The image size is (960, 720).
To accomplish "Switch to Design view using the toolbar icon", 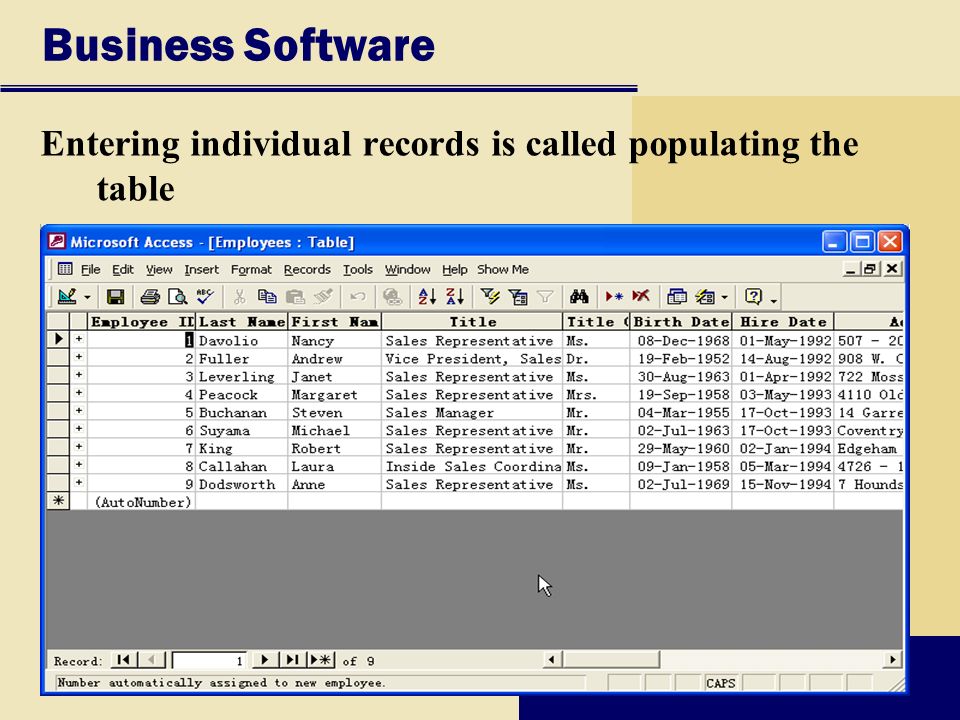I will click(x=67, y=297).
